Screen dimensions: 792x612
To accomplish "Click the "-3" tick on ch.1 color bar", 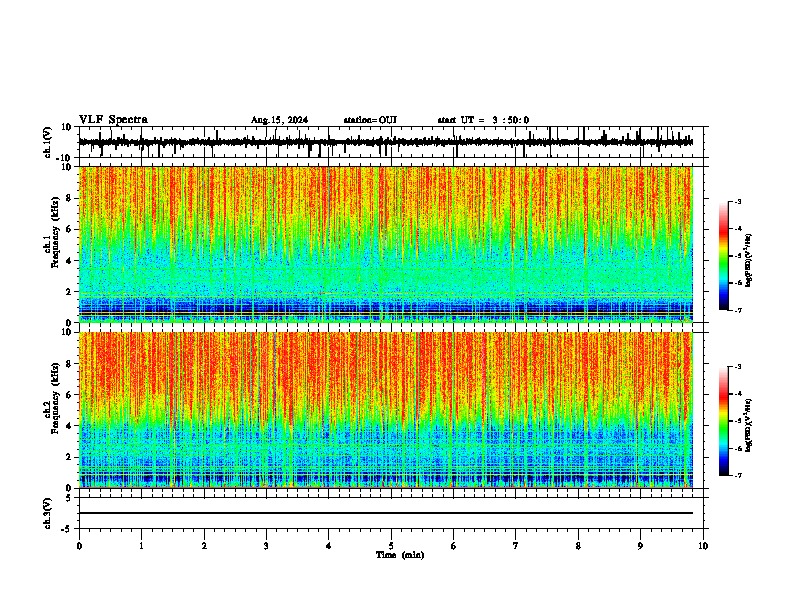I will point(738,201).
